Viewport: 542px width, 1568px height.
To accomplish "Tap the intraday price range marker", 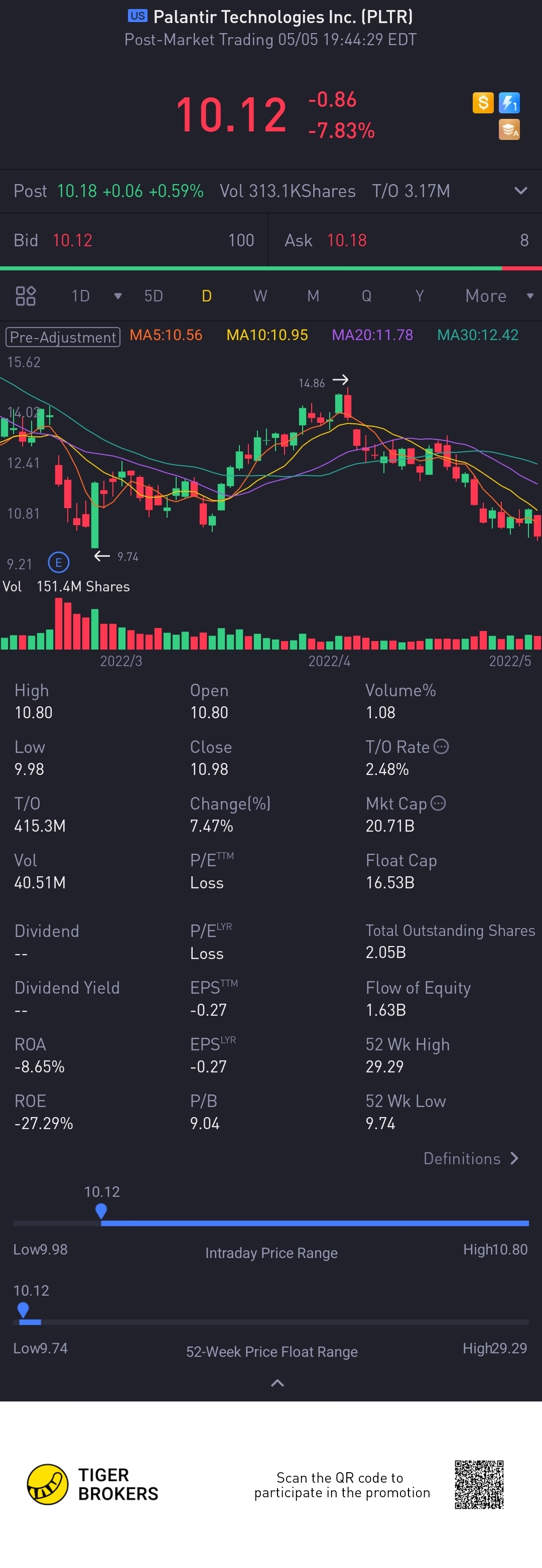I will [x=101, y=1211].
